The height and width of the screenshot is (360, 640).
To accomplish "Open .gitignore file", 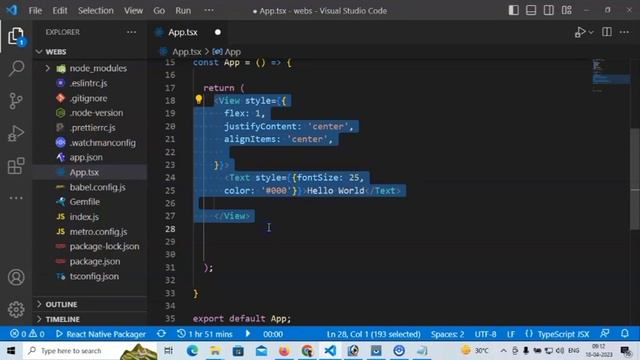I will tap(88, 98).
